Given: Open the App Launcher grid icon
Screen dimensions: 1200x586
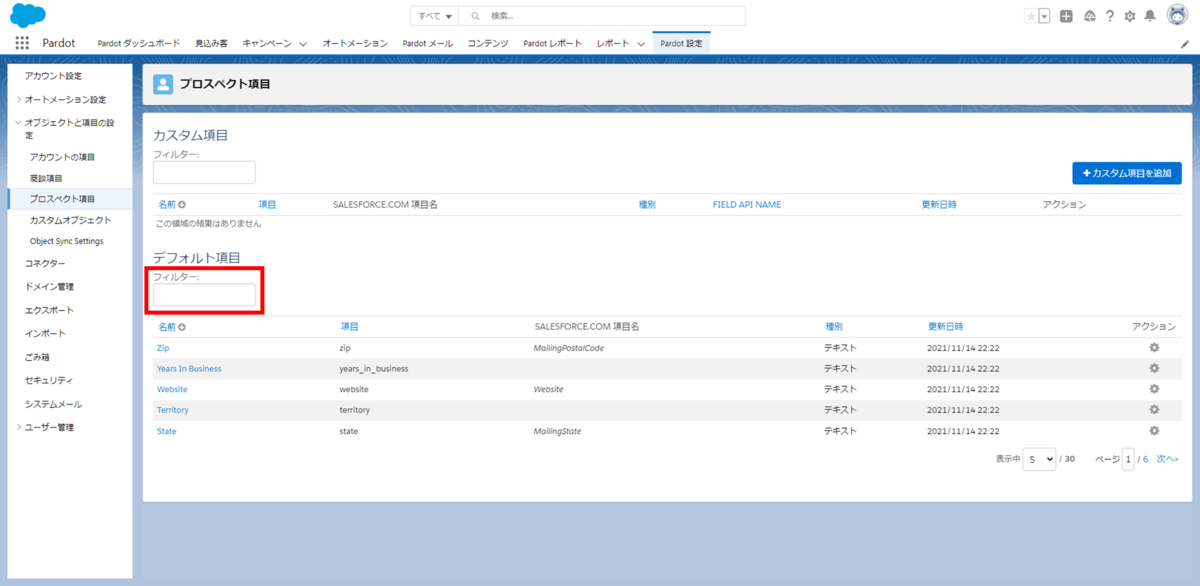Looking at the screenshot, I should (22, 43).
